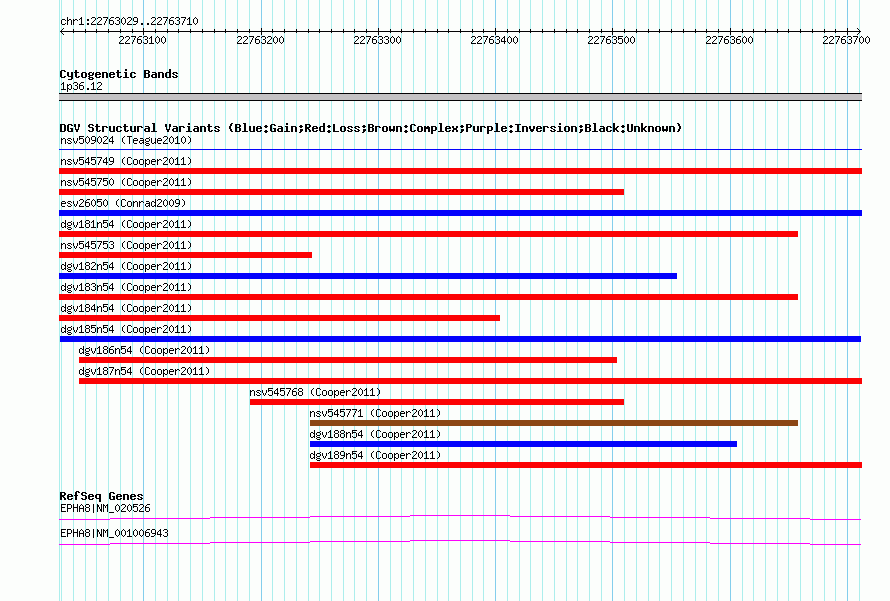Select the dgv185n54 blue gain bar
This screenshot has height=601, width=890.
(460, 339)
